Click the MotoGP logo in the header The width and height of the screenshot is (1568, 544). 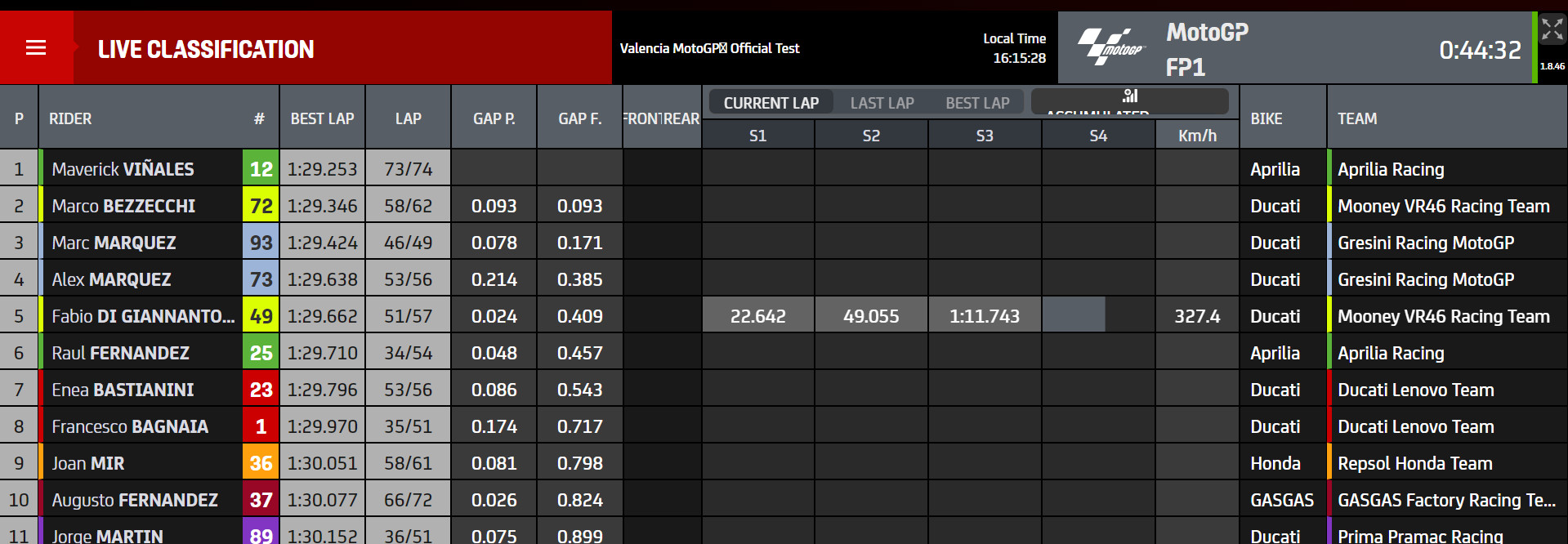(1111, 47)
